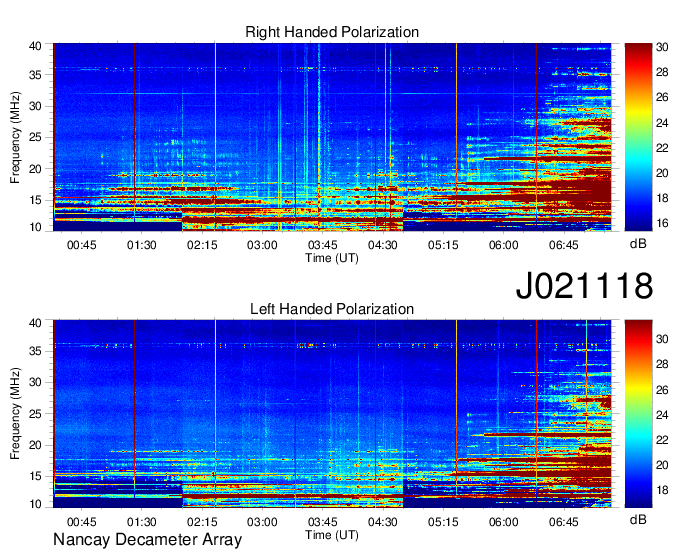Click the 20 value on right-handed colorbar

click(x=662, y=173)
